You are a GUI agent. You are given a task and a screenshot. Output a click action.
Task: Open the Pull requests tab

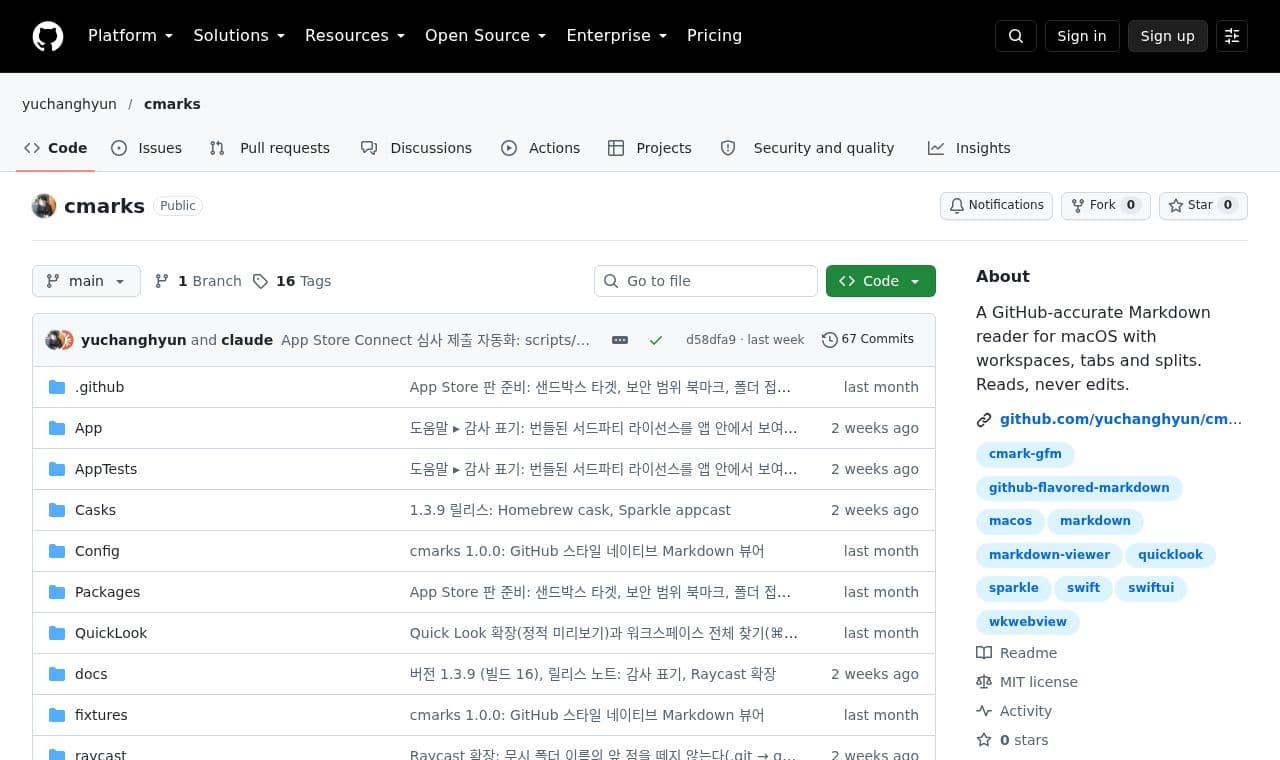pos(269,148)
